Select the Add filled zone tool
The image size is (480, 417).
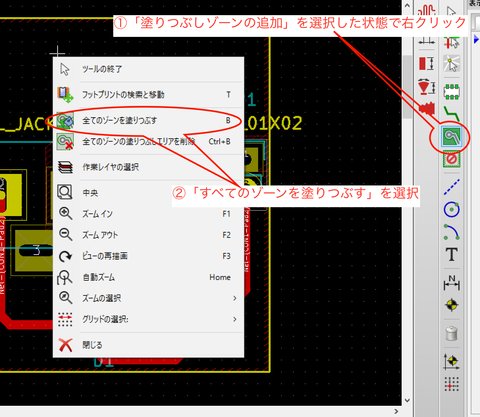point(452,136)
